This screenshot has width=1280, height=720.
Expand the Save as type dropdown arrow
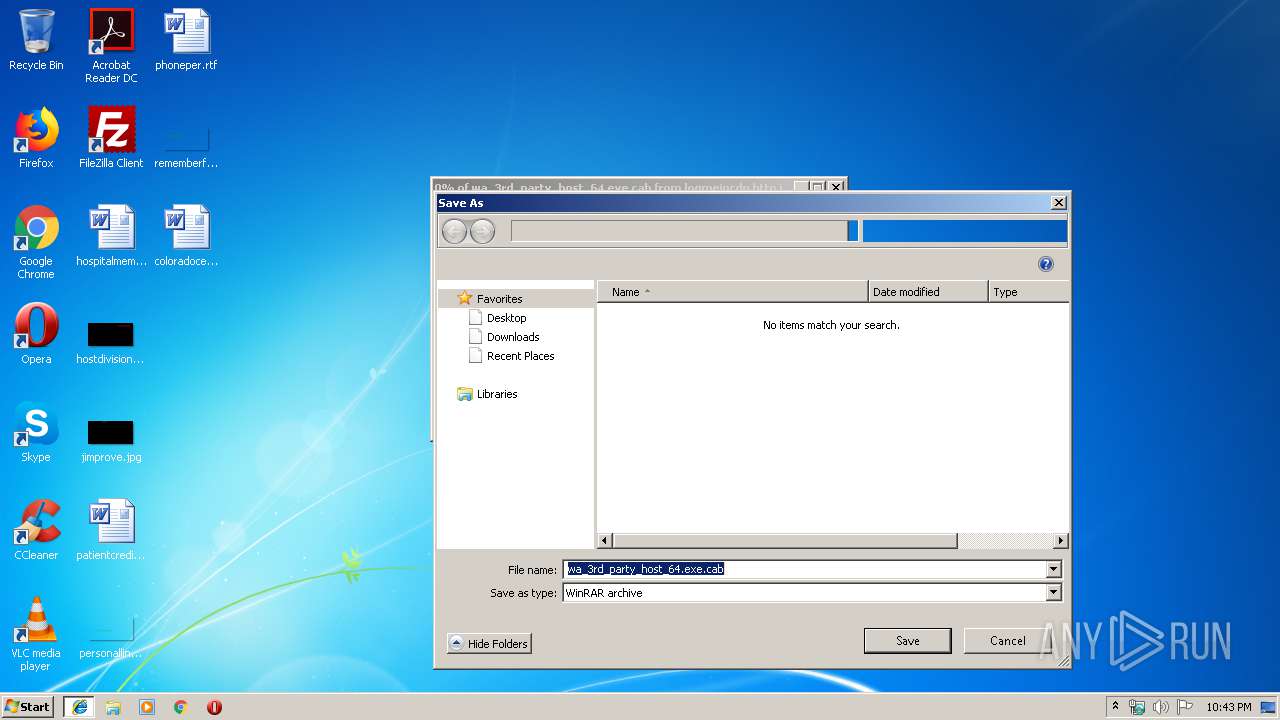pyautogui.click(x=1052, y=592)
